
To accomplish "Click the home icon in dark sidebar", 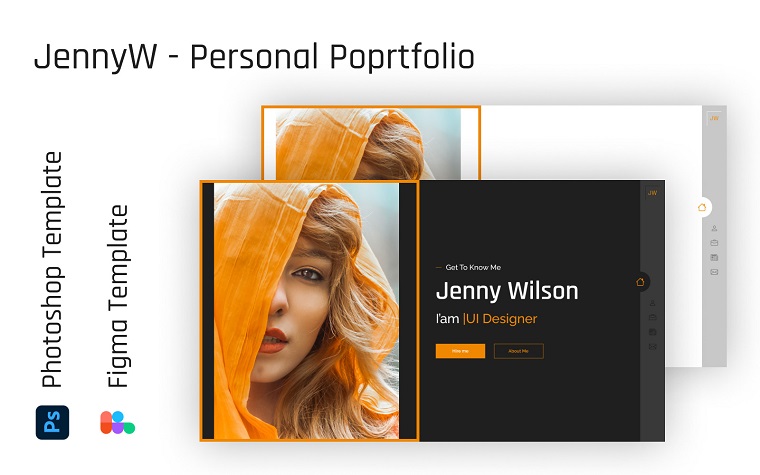I will coord(640,282).
